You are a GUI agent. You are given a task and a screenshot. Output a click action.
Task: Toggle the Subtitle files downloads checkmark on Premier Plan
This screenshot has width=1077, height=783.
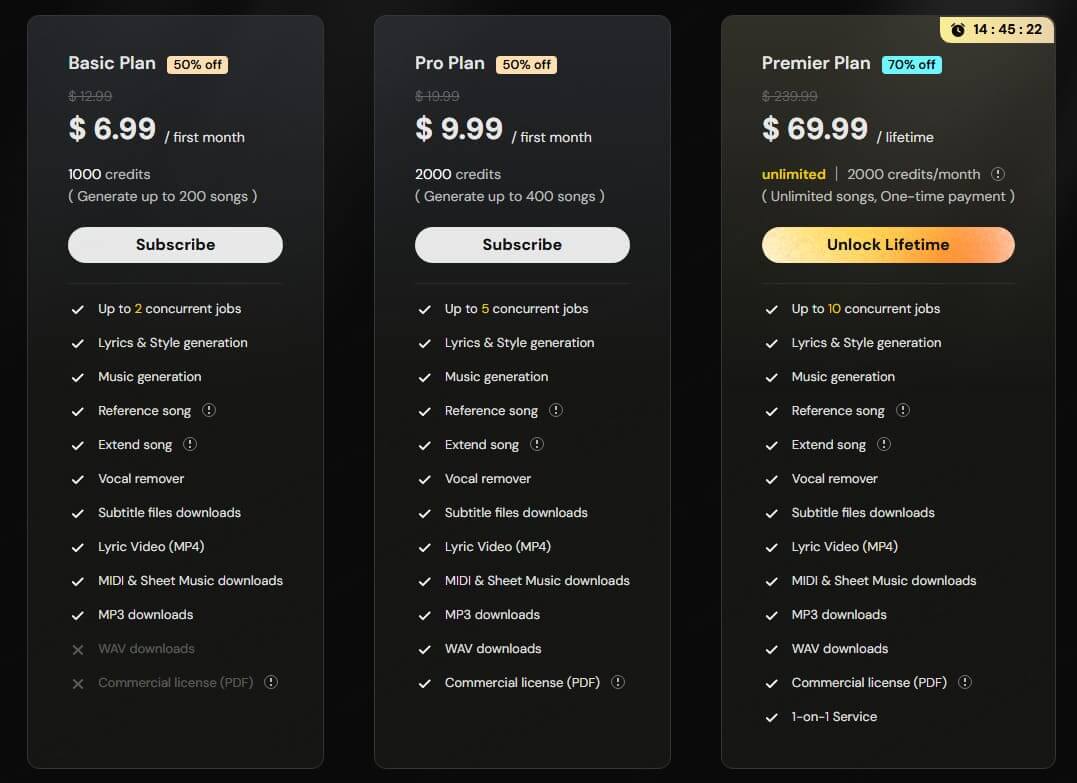point(771,512)
